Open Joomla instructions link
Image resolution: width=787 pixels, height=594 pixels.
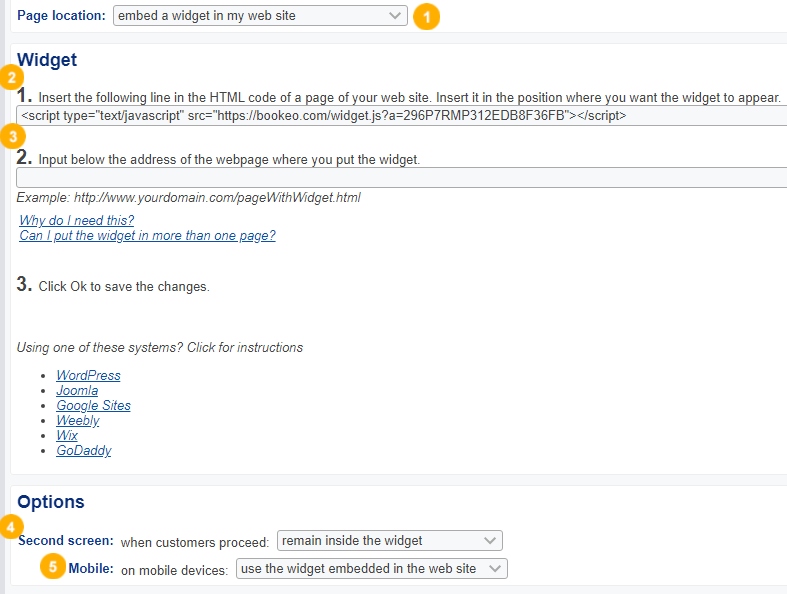77,391
